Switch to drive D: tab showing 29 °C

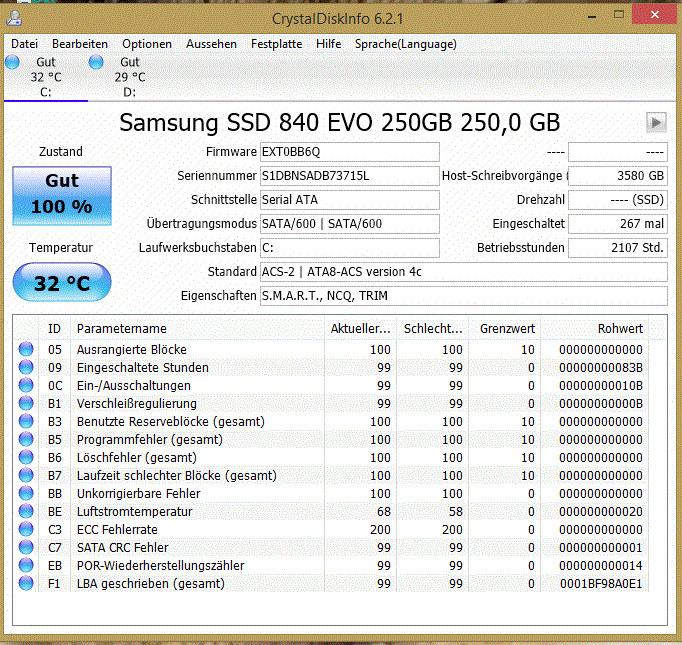tap(130, 77)
